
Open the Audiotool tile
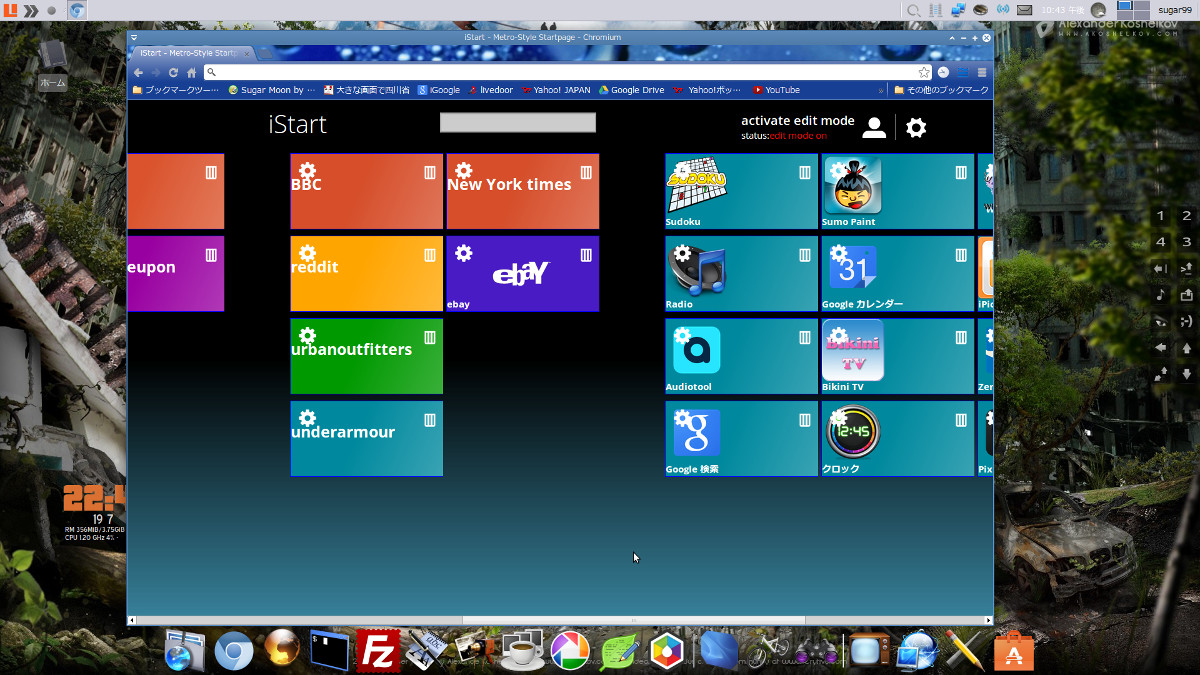click(741, 356)
